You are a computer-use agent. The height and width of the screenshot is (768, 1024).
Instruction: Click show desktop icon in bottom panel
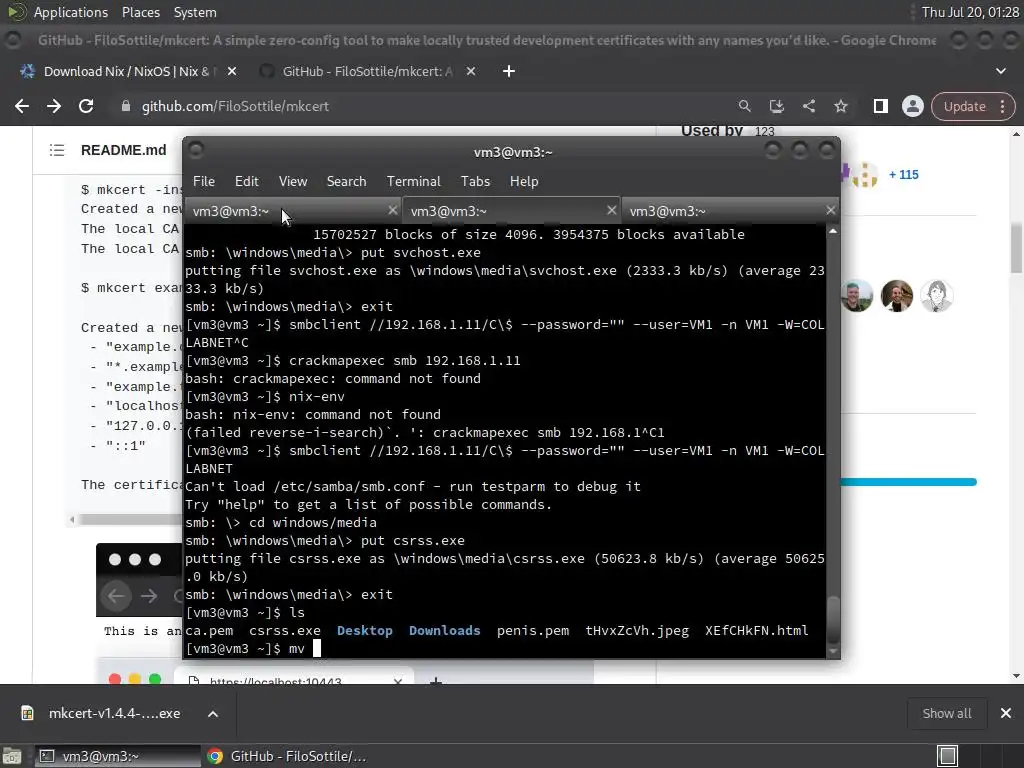12,756
